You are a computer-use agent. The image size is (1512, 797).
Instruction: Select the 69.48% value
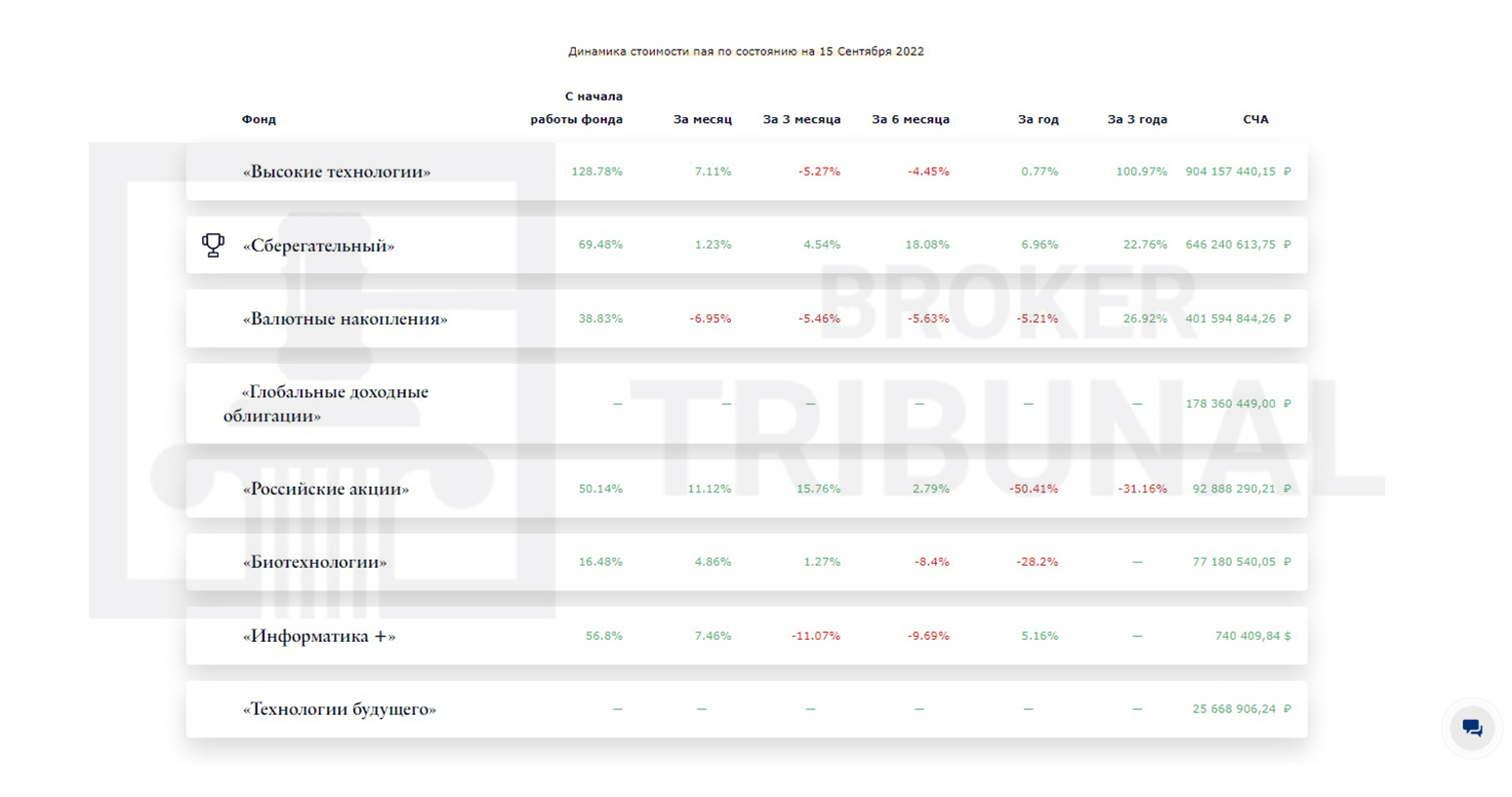tap(600, 245)
